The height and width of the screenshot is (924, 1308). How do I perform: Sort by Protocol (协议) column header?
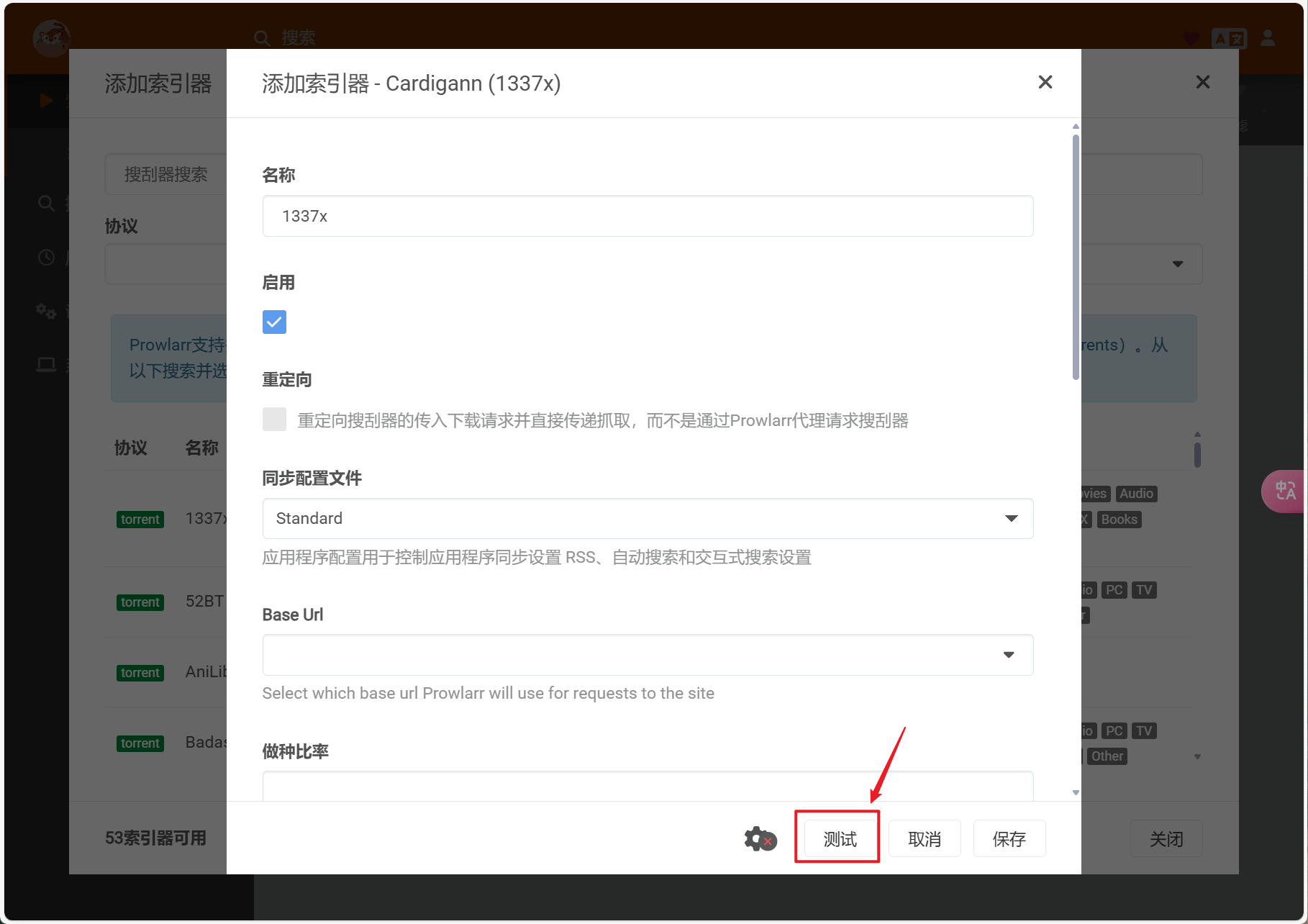coord(131,448)
